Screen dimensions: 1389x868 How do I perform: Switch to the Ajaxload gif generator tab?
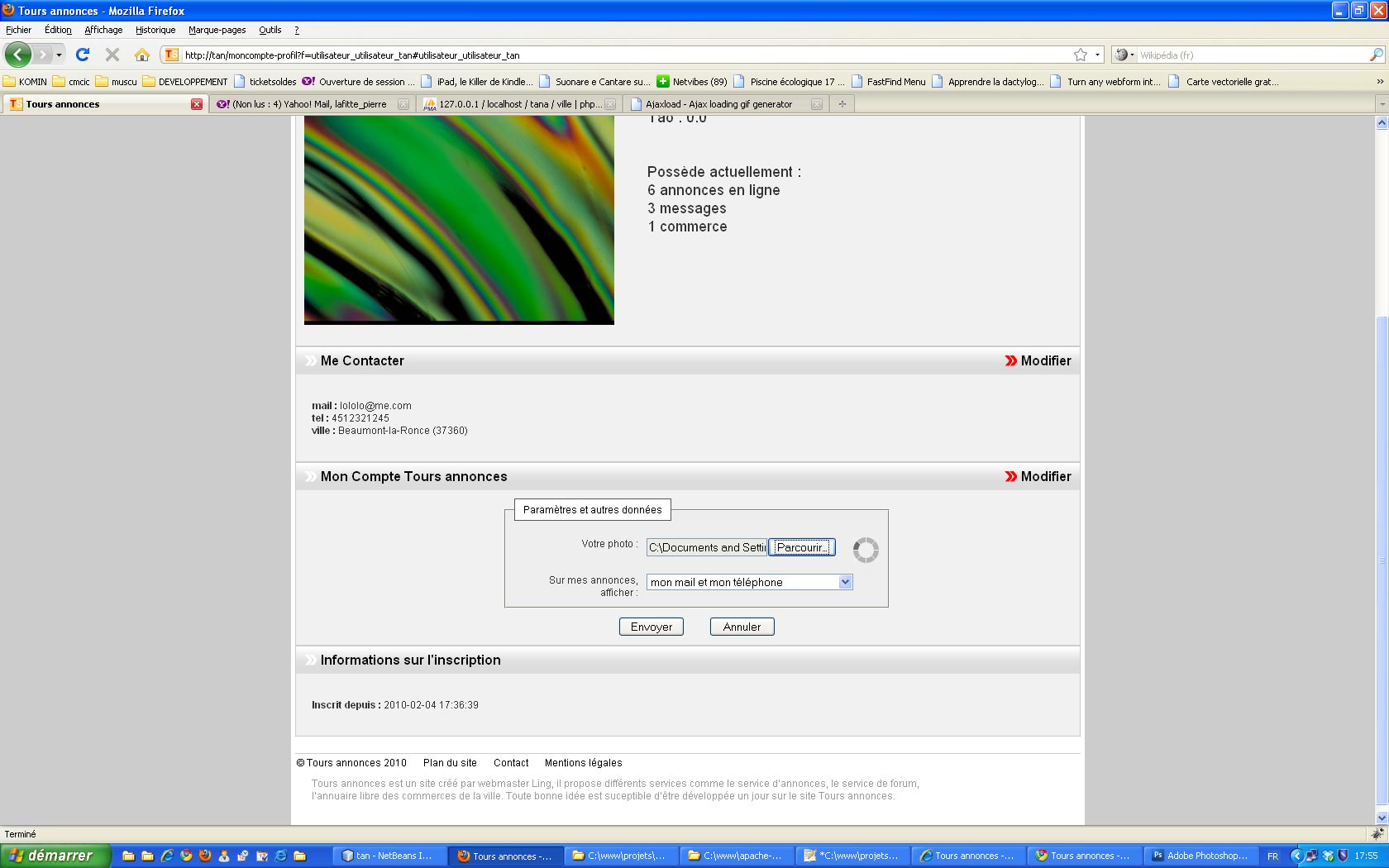[726, 104]
